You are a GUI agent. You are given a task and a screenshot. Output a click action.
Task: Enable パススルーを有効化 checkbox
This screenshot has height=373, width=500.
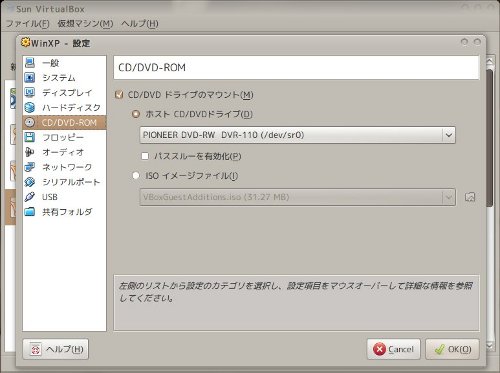pyautogui.click(x=145, y=156)
